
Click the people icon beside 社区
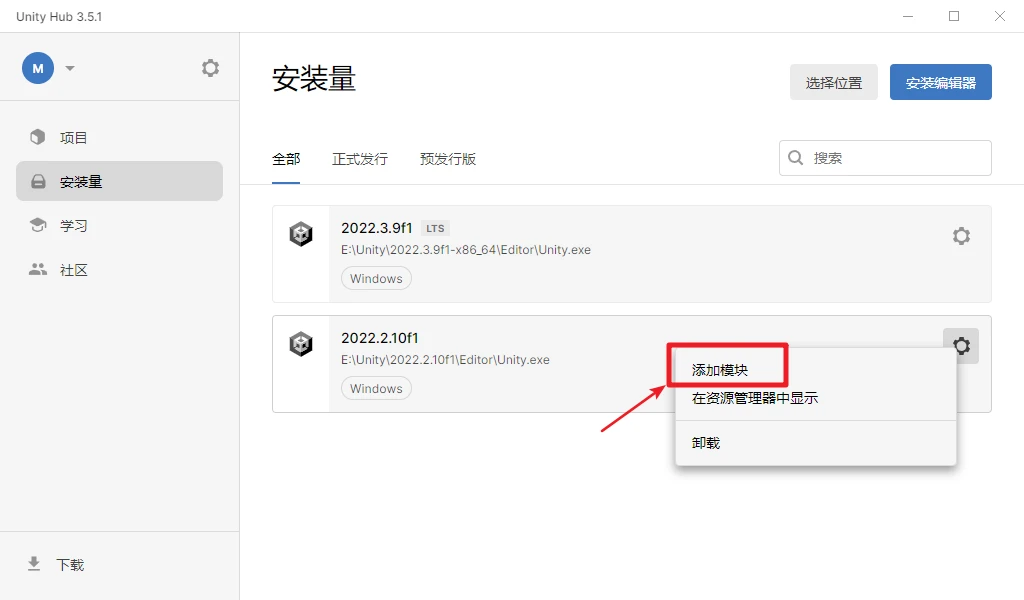click(38, 269)
